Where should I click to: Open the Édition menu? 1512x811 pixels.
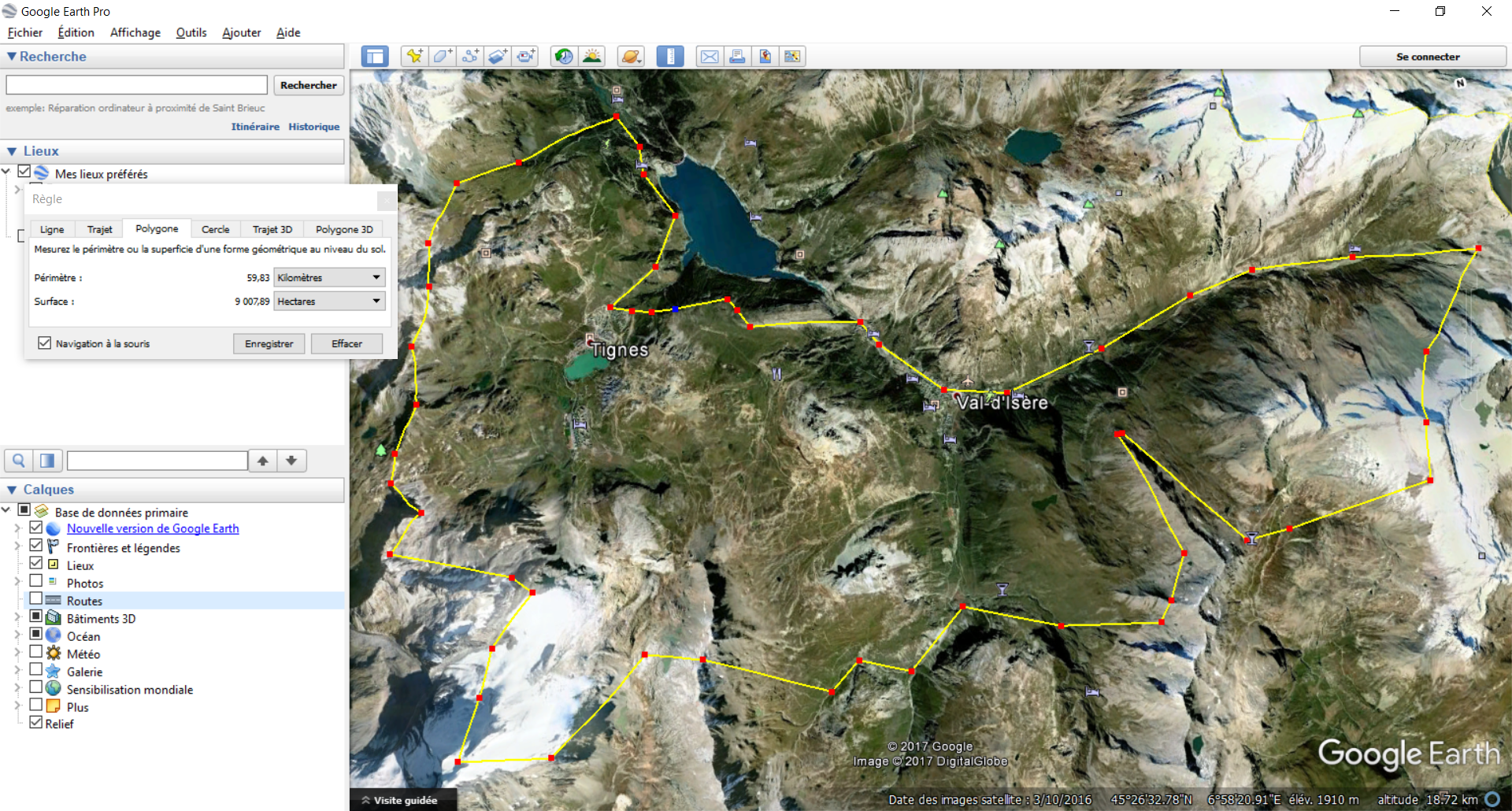pyautogui.click(x=76, y=32)
